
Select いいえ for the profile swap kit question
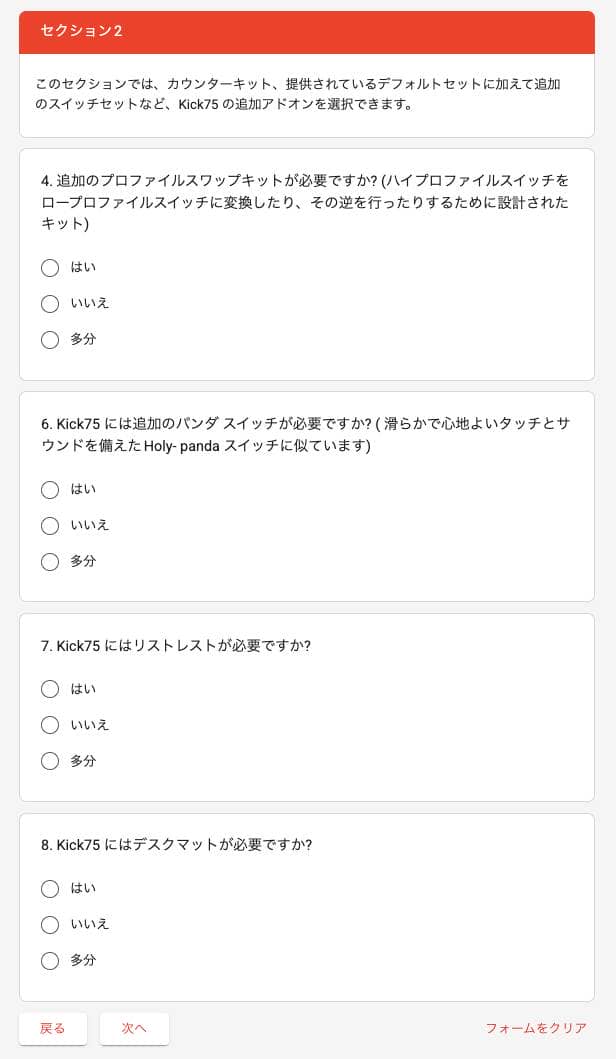[50, 303]
